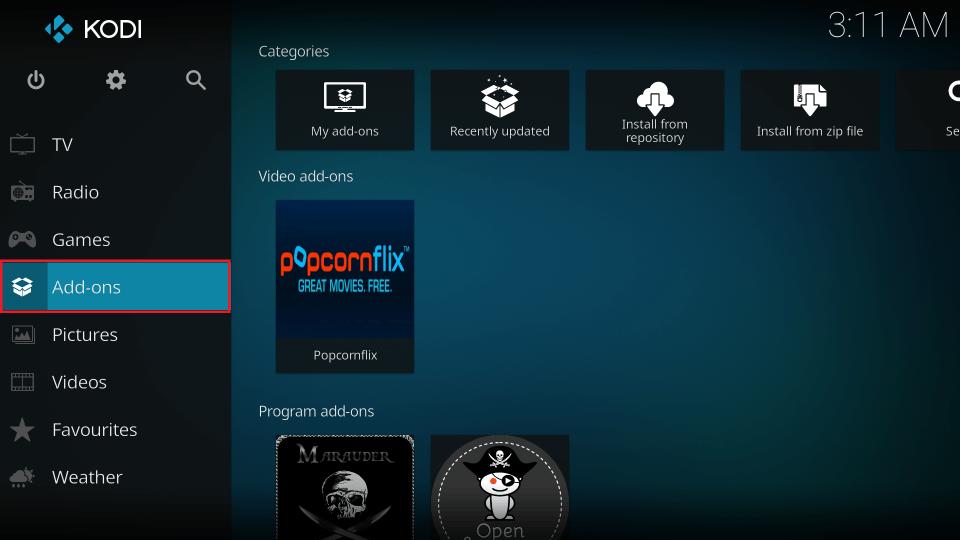The height and width of the screenshot is (540, 960).
Task: Open the settings gear icon
Action: [116, 80]
